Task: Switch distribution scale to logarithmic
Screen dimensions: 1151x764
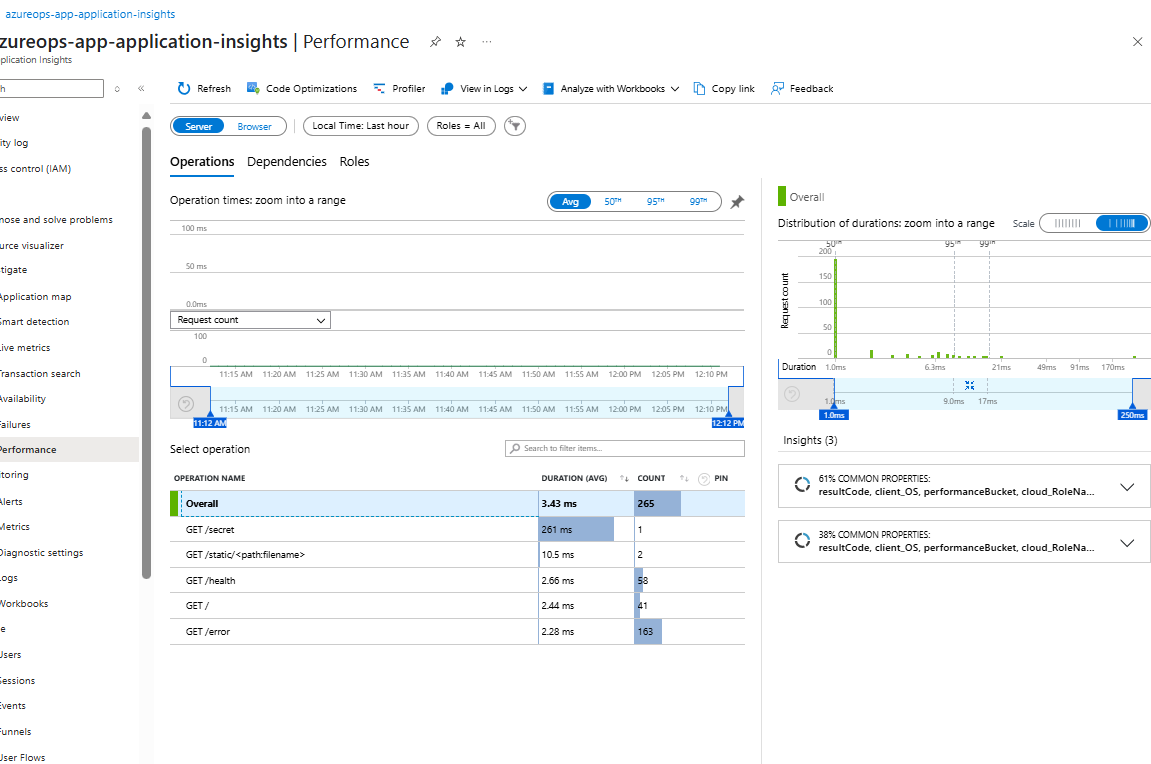Action: coord(1121,223)
